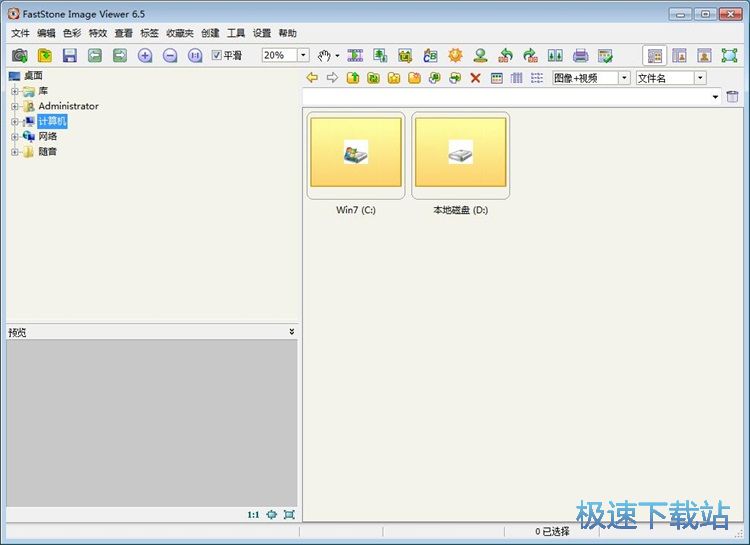
Task: Click the forward arrow in browser bar
Action: coord(332,78)
